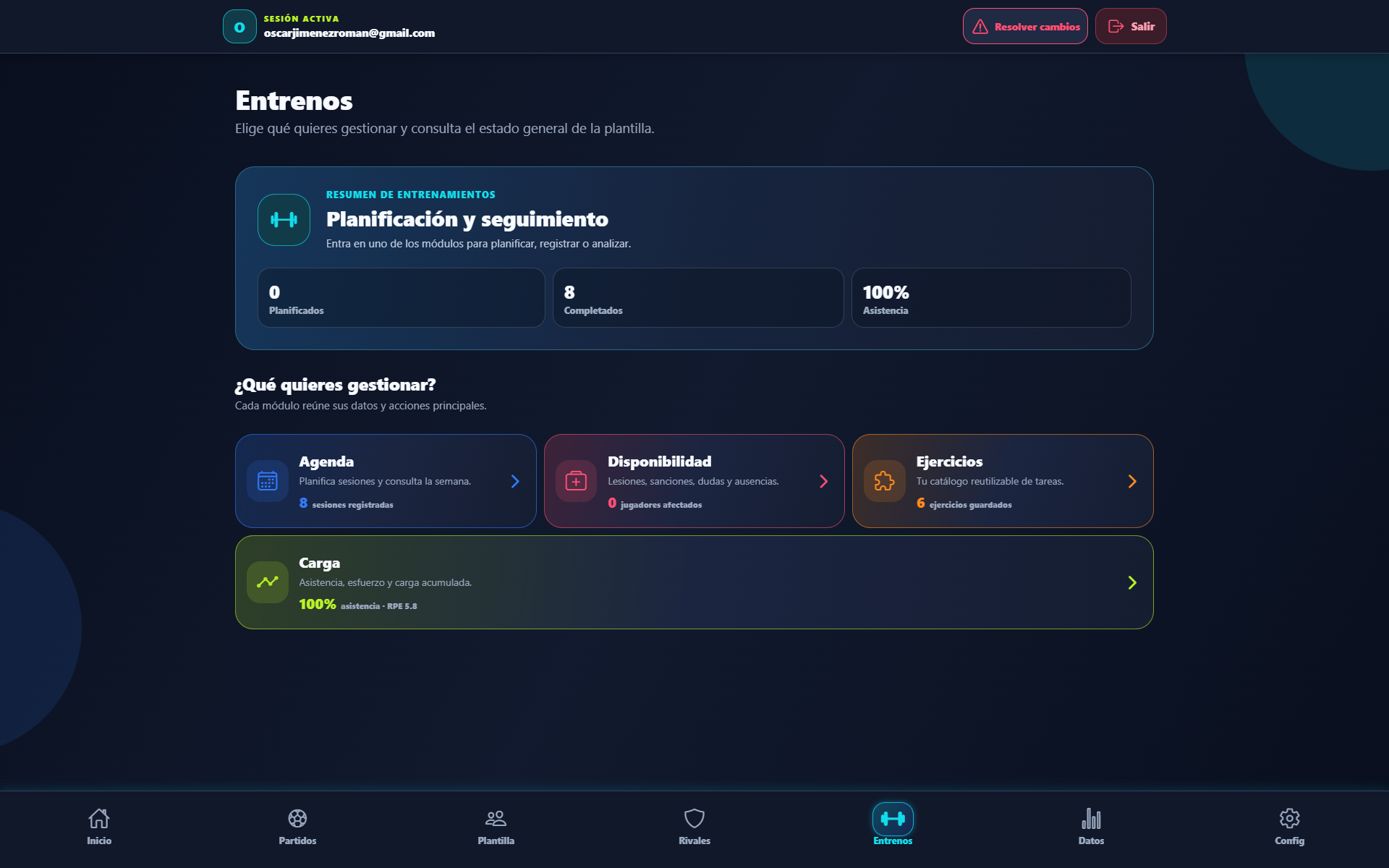Click the bar chart icon for Datos
The image size is (1389, 868).
[1091, 818]
